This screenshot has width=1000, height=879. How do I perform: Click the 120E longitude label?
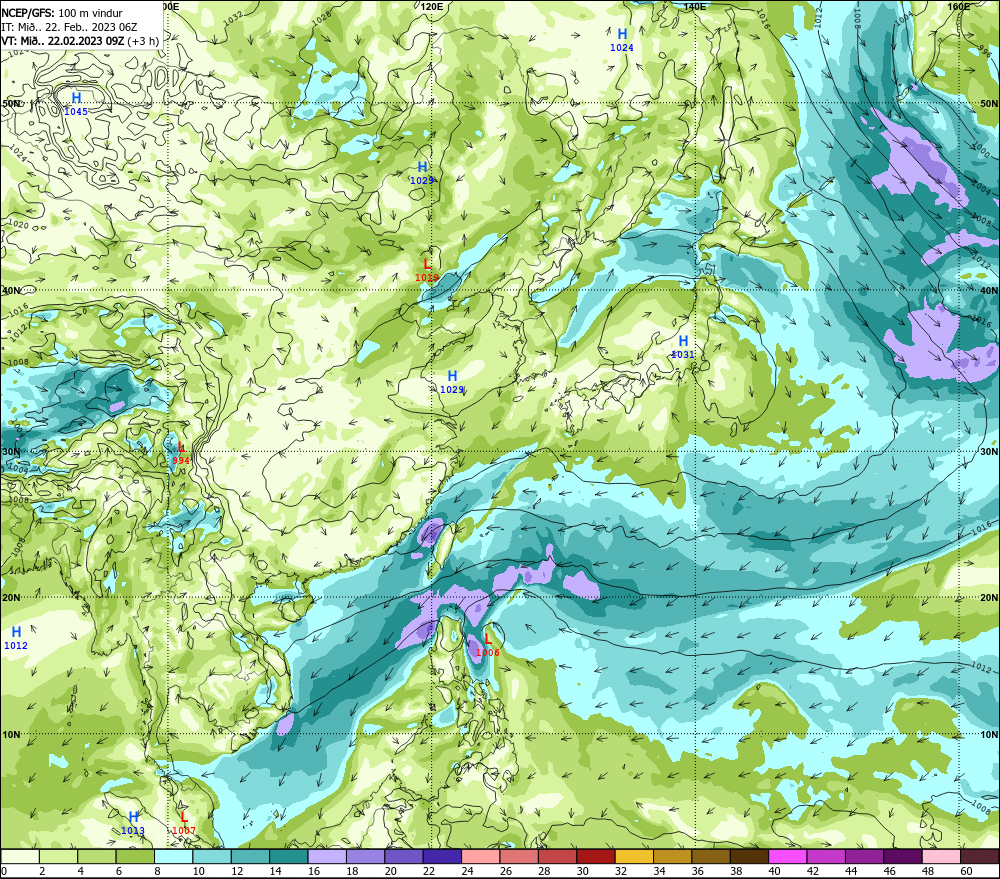(432, 6)
